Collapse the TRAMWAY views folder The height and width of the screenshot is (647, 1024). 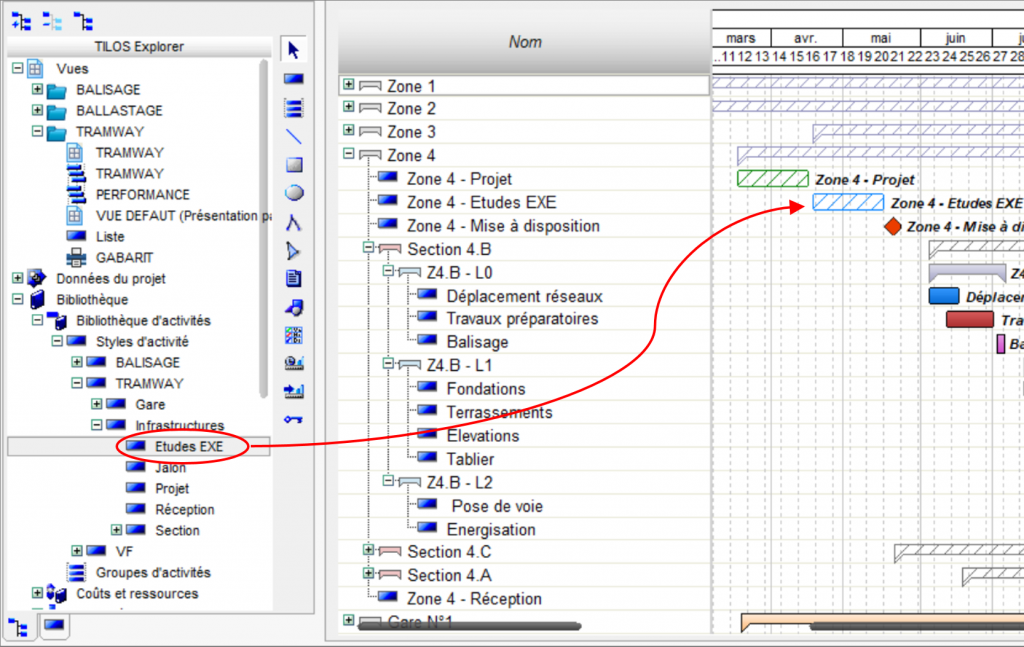pyautogui.click(x=37, y=131)
